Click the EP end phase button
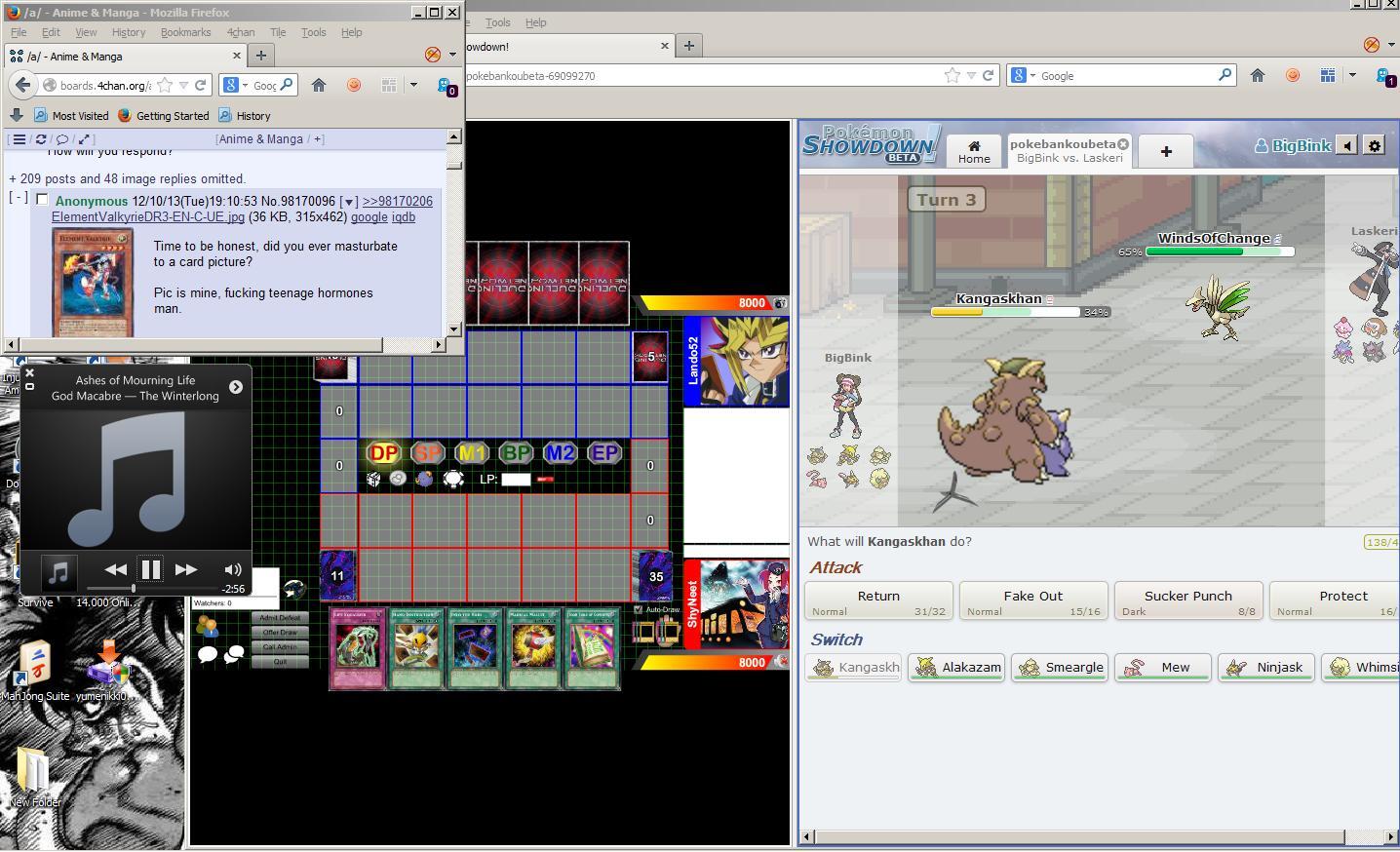Viewport: 1400px width, 852px height. (604, 453)
